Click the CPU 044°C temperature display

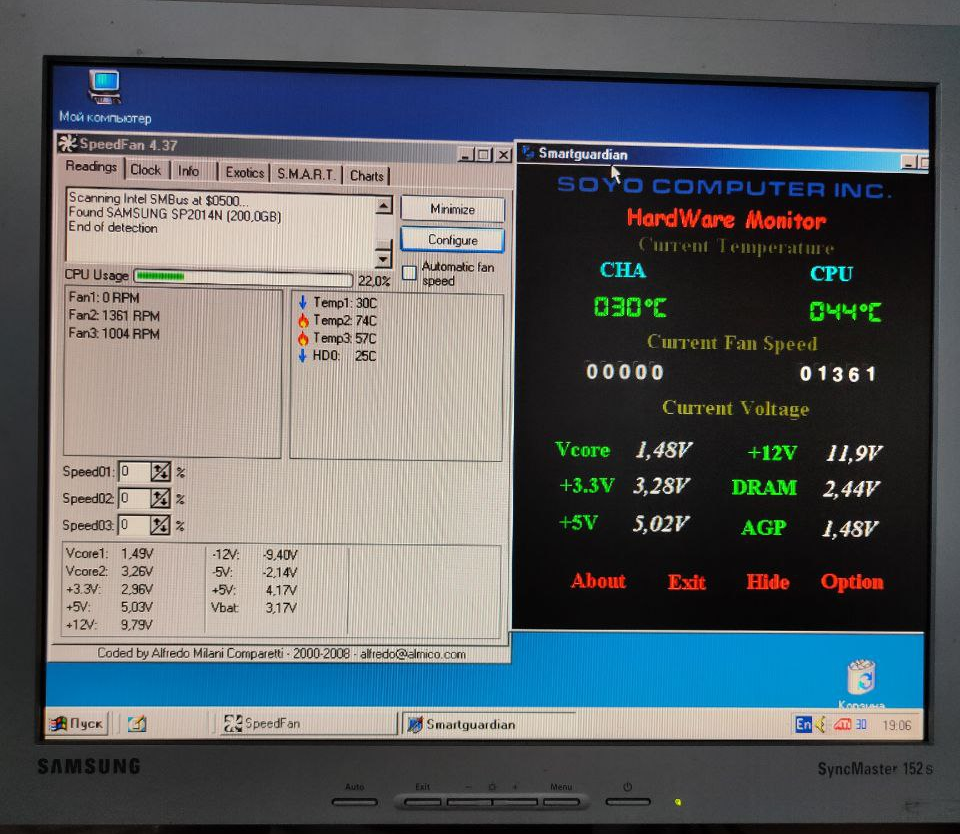click(845, 312)
